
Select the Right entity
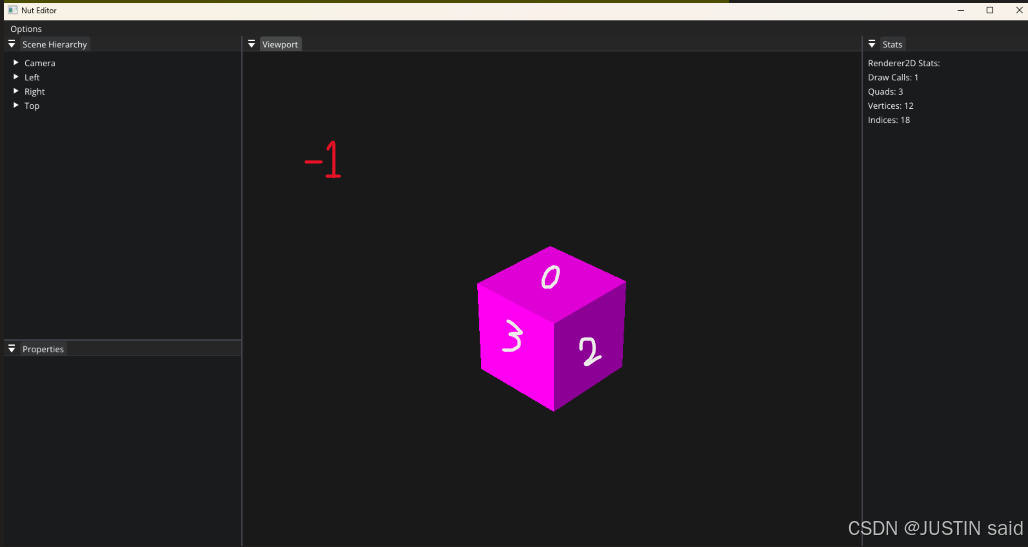[x=34, y=92]
